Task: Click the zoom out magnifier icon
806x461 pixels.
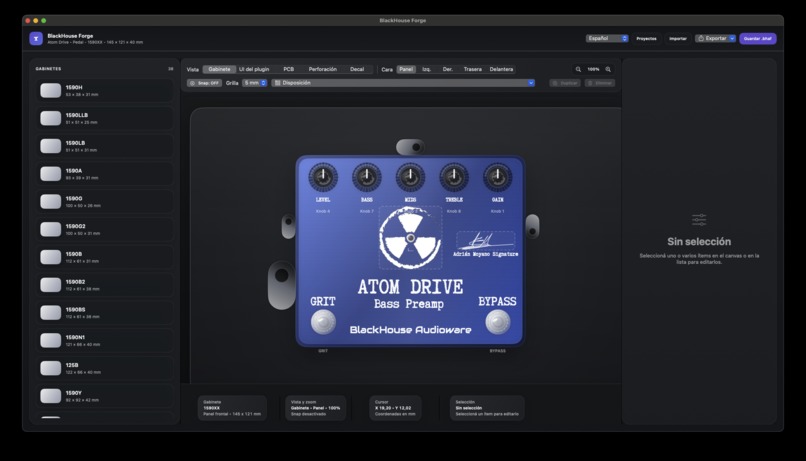Action: click(578, 69)
